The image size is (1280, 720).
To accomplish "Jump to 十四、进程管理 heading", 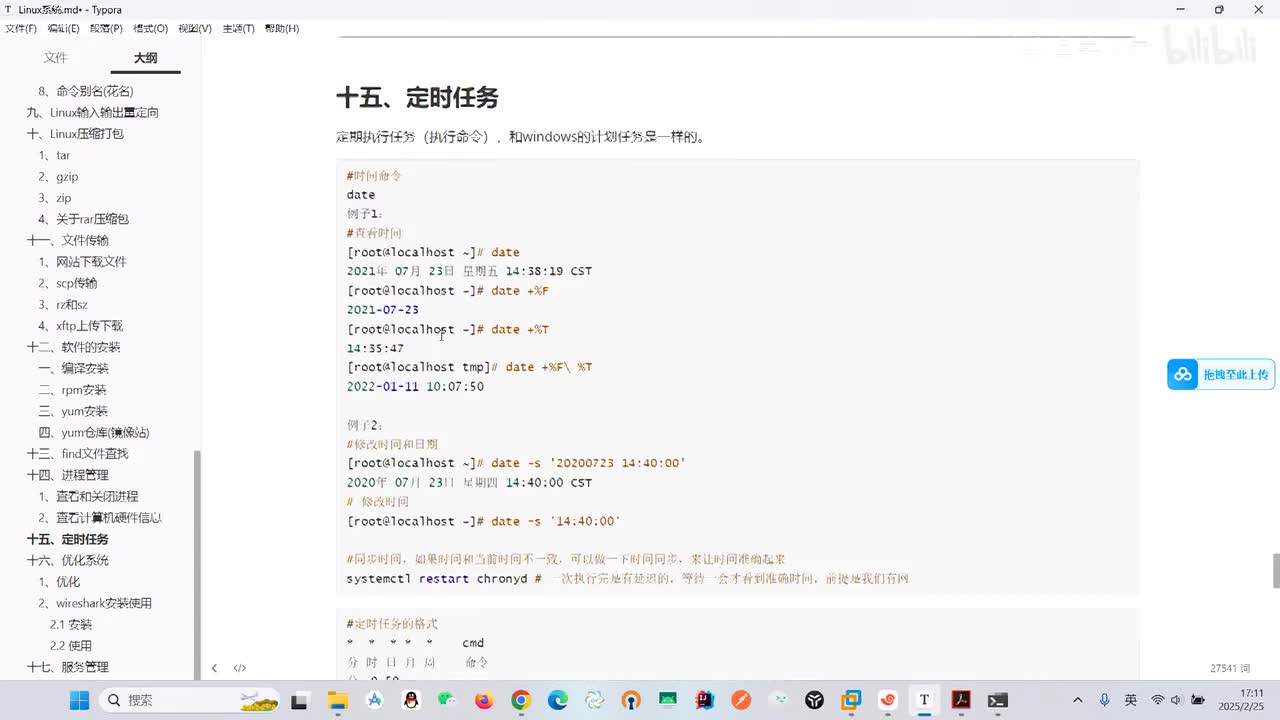I will tap(67, 475).
